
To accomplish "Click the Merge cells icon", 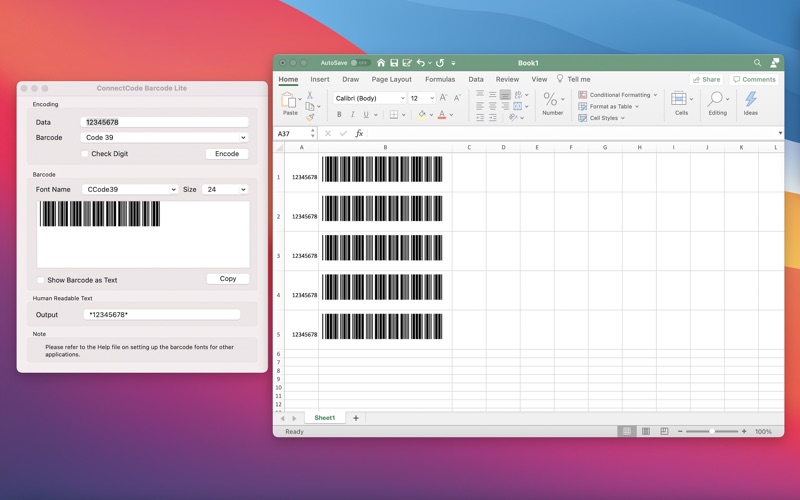I will [517, 106].
